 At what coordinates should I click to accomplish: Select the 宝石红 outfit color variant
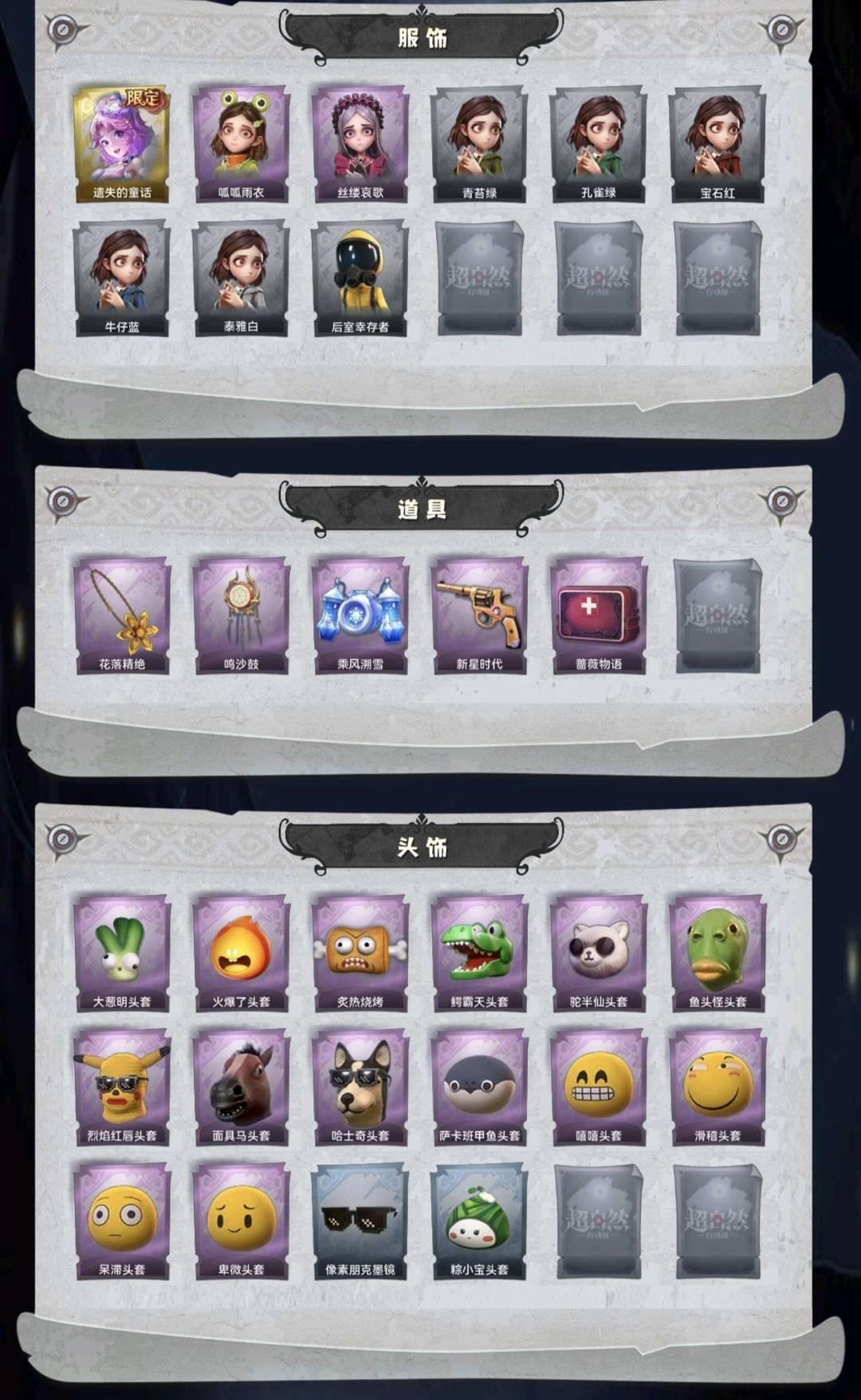(717, 144)
